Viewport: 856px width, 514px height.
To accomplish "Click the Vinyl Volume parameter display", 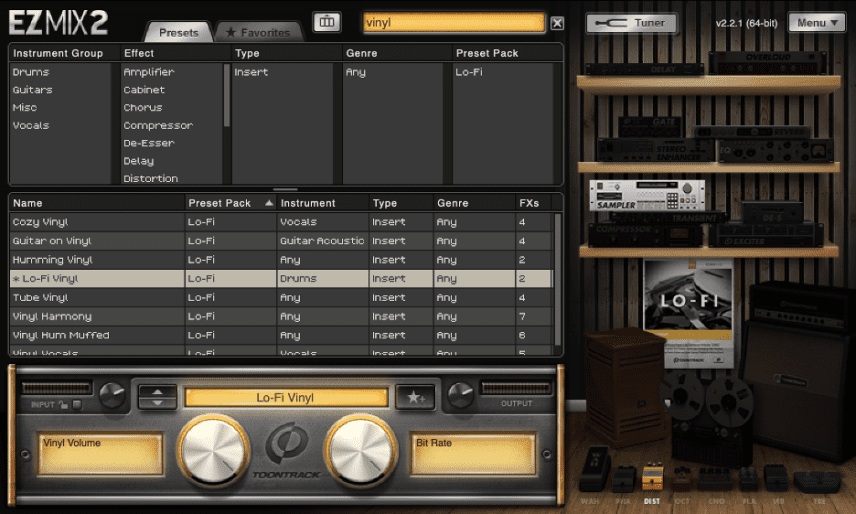I will pyautogui.click(x=100, y=453).
